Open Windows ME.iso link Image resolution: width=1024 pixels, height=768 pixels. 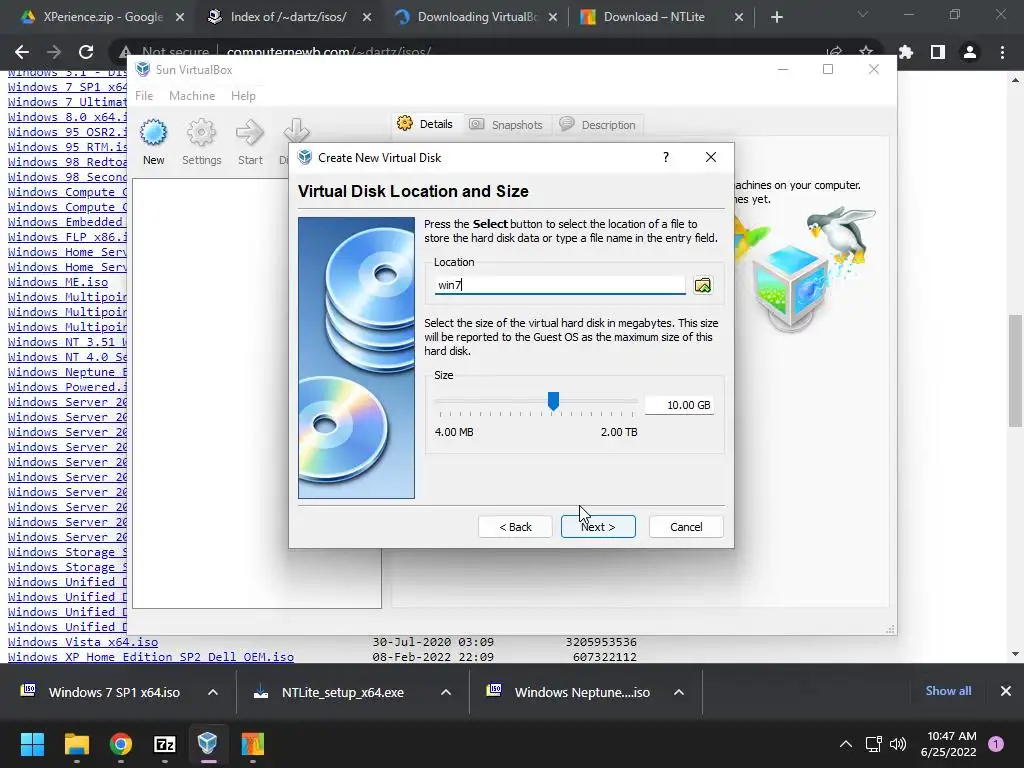[x=58, y=282]
